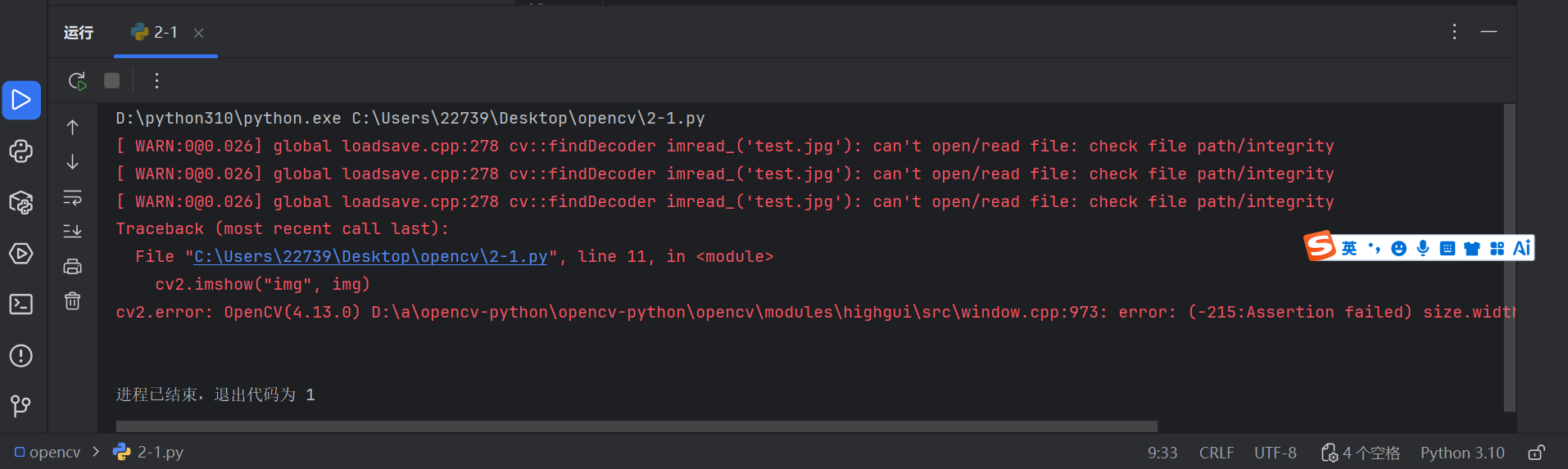This screenshot has width=1568, height=469.
Task: Toggle soft-wrap in console output
Action: click(x=73, y=197)
